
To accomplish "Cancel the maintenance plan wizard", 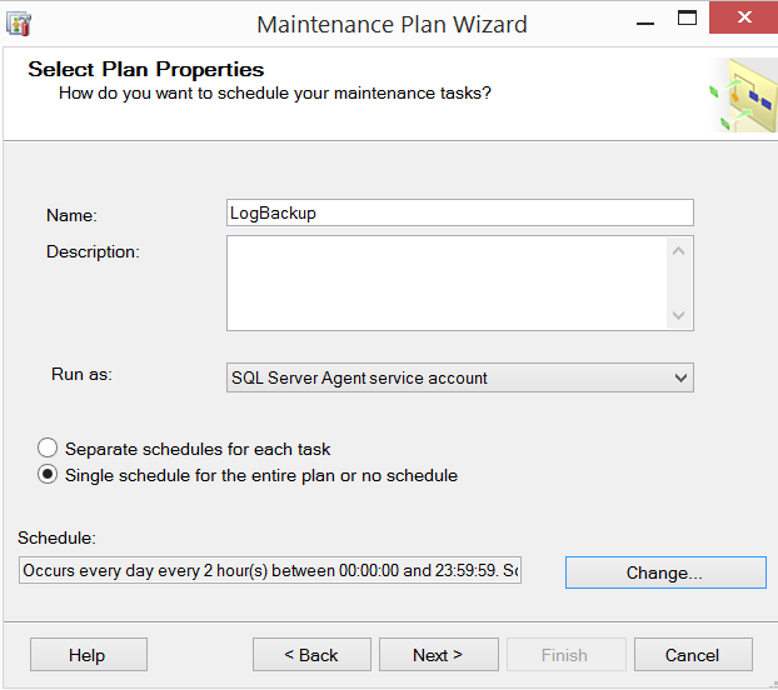I will tap(693, 655).
